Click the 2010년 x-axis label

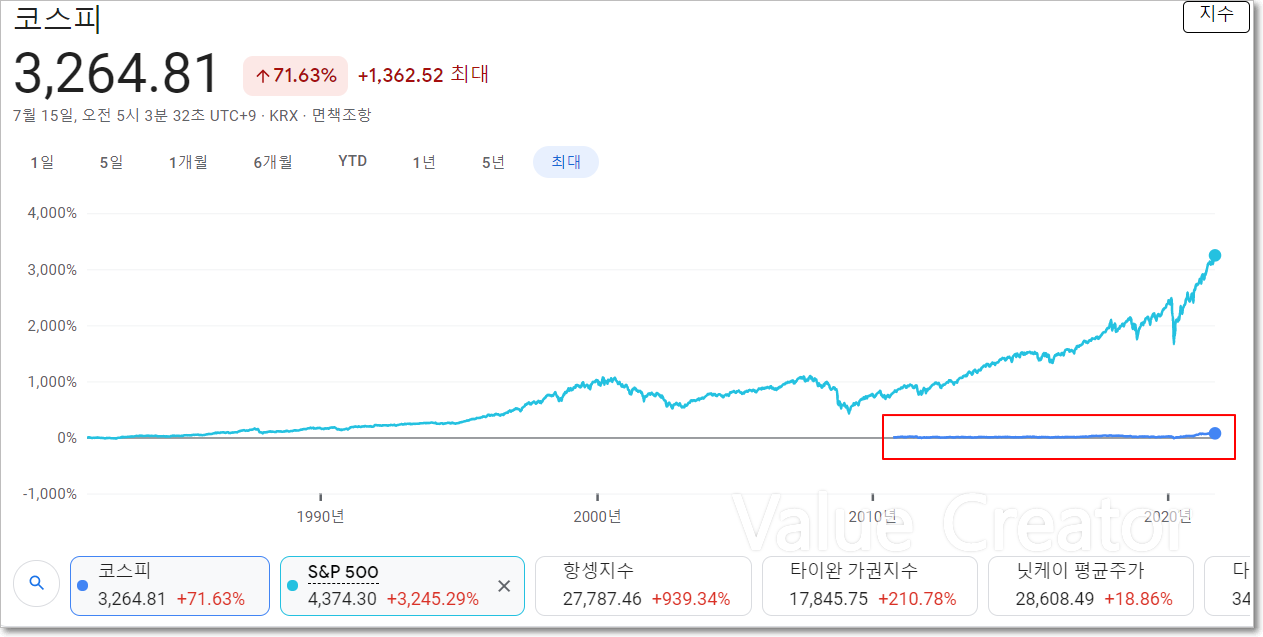coord(874,516)
